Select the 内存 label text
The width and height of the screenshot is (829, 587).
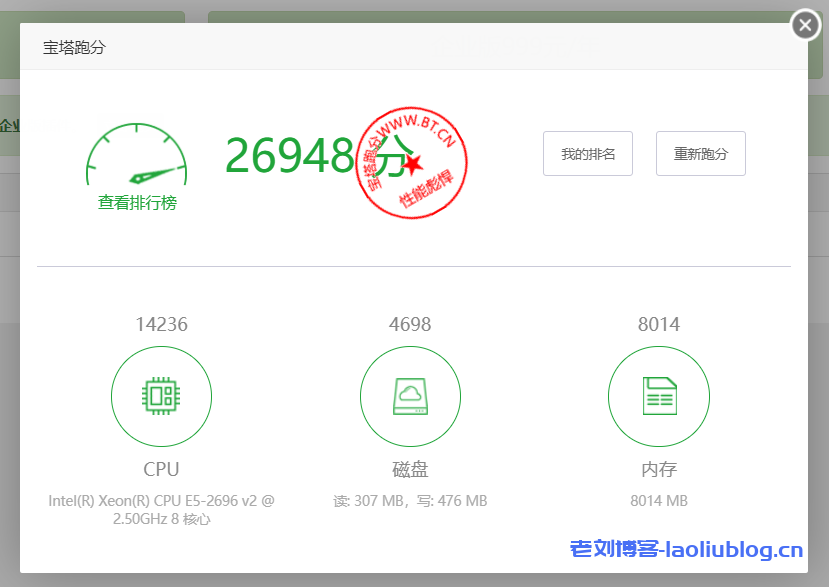click(659, 469)
